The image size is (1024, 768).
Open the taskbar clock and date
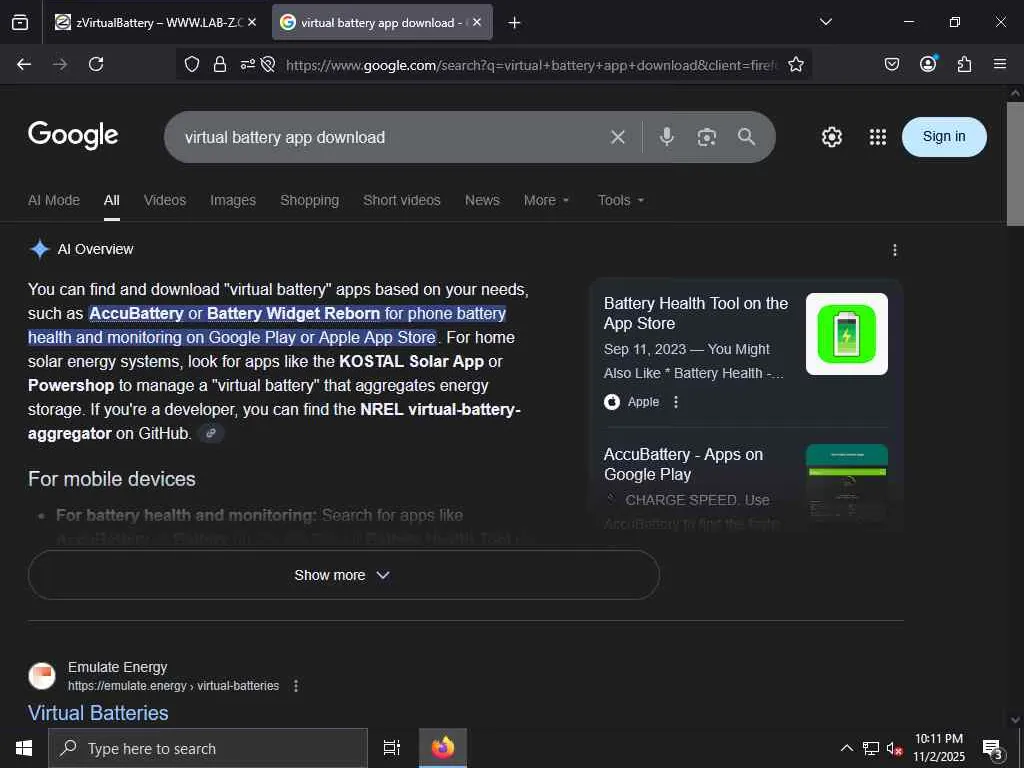coord(938,748)
